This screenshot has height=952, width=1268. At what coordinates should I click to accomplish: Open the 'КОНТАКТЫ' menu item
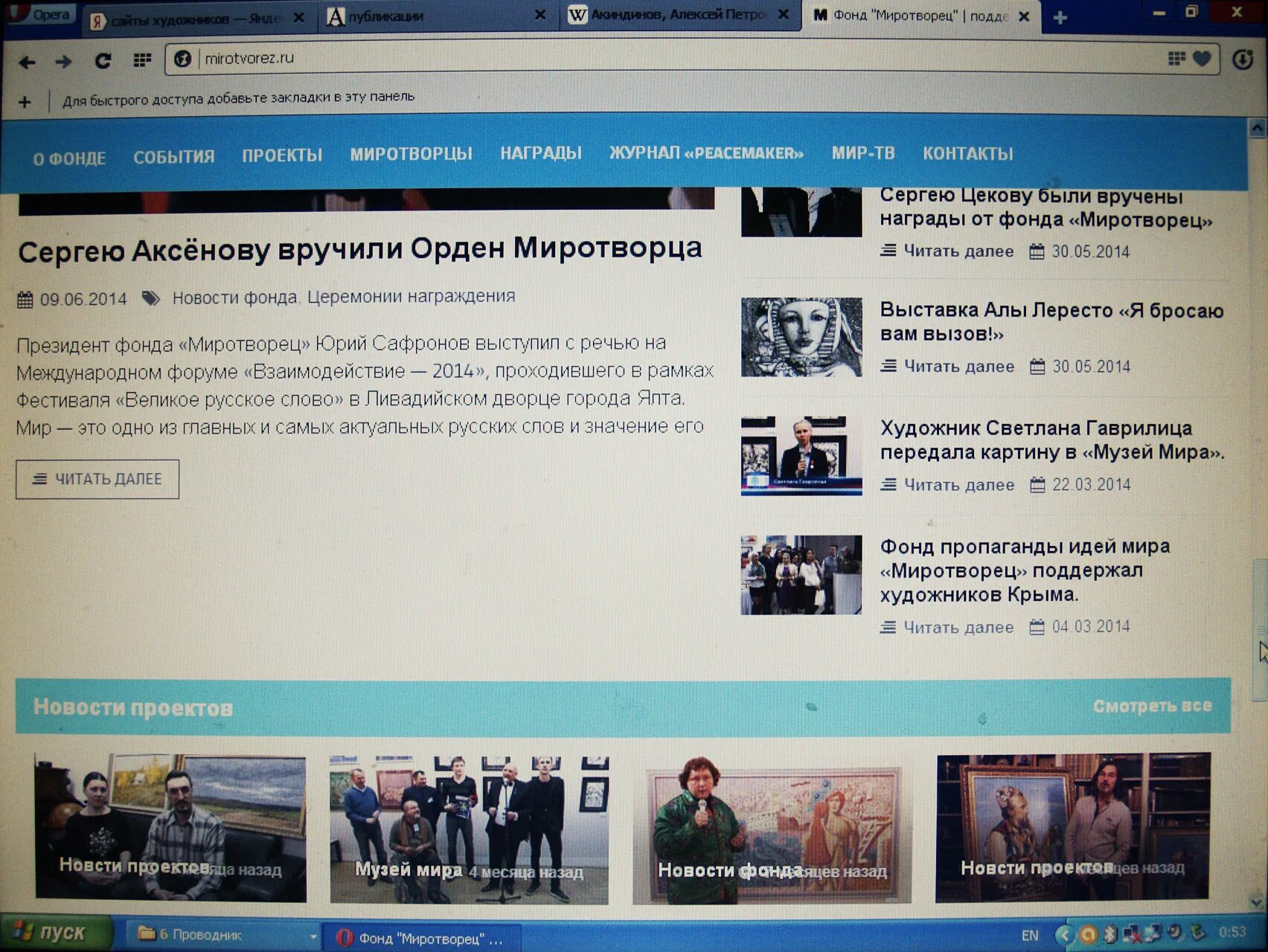click(968, 154)
